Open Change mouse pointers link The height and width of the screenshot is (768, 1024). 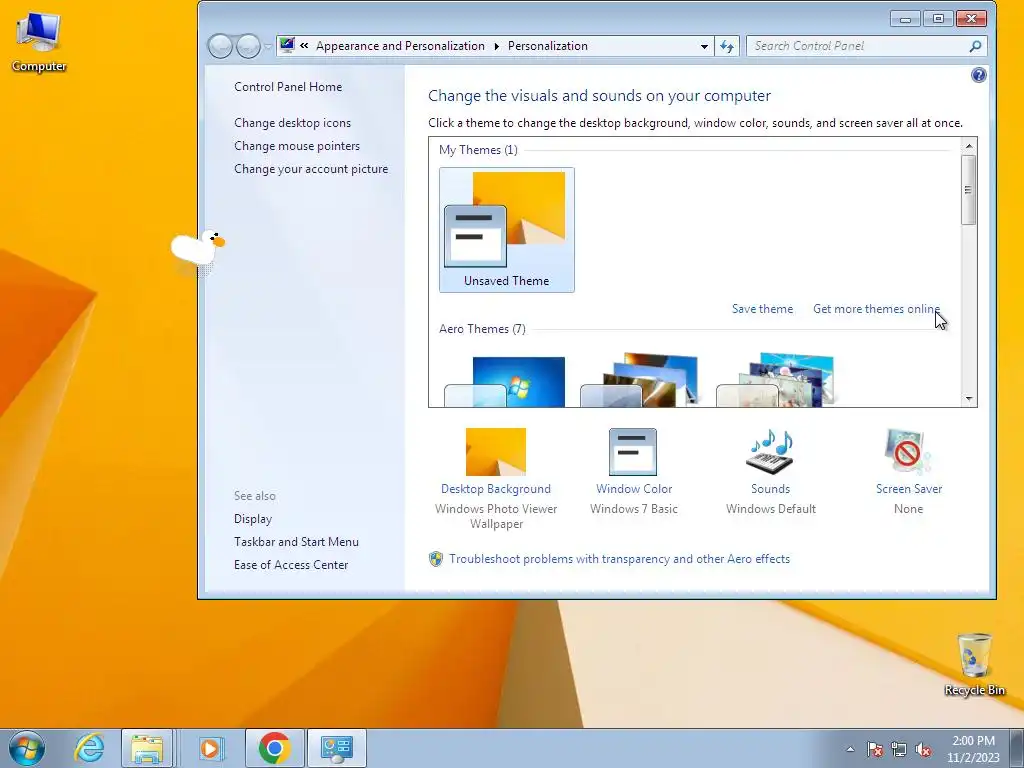297,146
